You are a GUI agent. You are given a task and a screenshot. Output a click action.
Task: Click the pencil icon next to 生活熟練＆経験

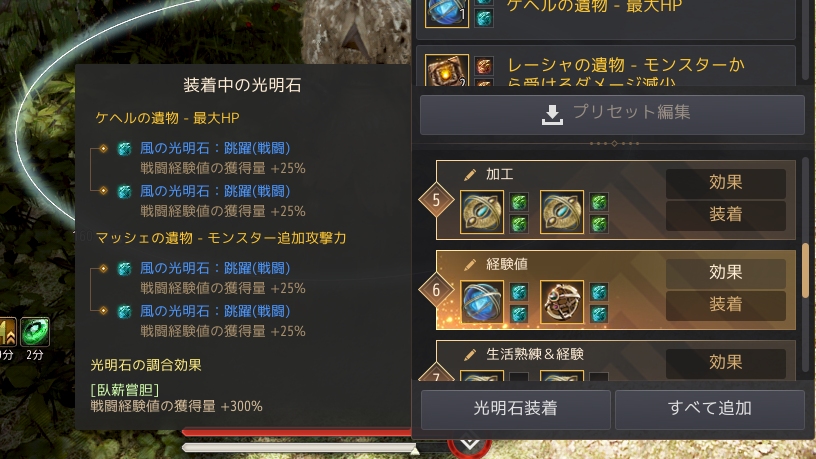click(x=470, y=355)
